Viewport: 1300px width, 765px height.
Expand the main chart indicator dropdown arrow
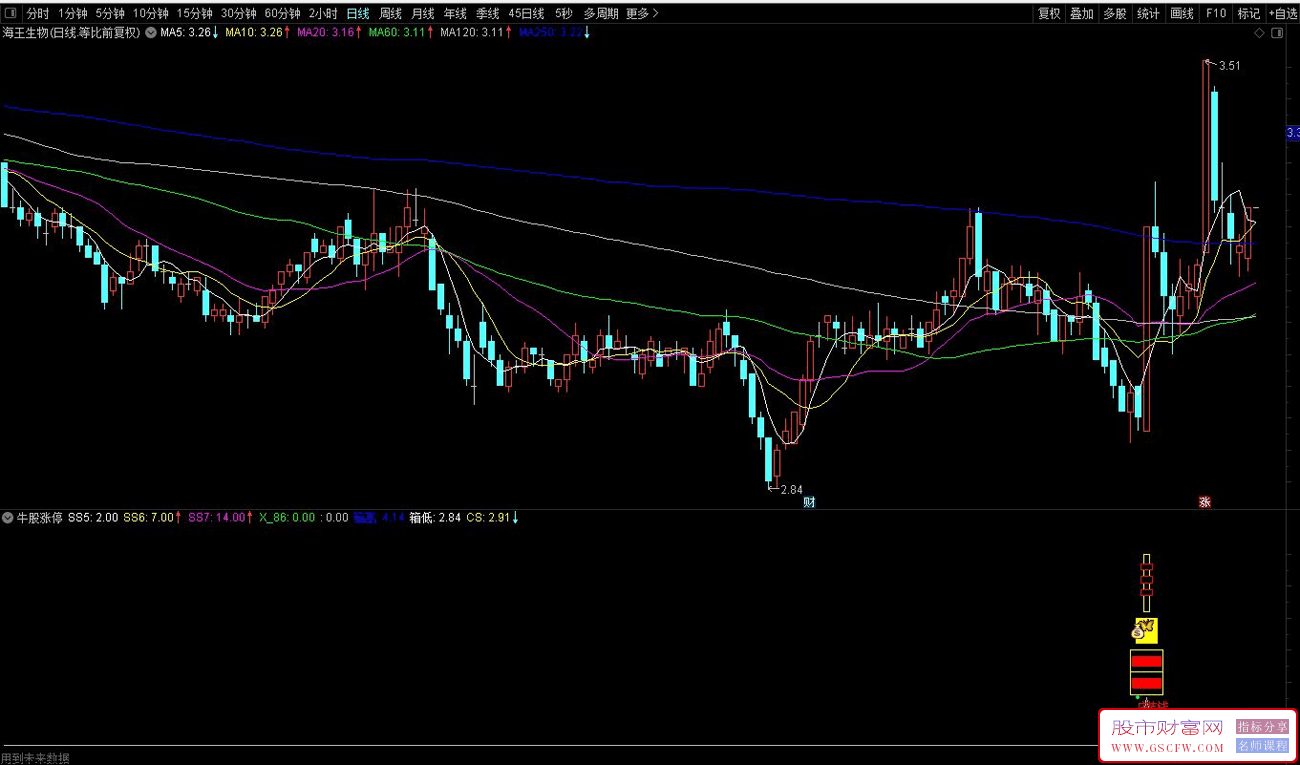[x=151, y=33]
